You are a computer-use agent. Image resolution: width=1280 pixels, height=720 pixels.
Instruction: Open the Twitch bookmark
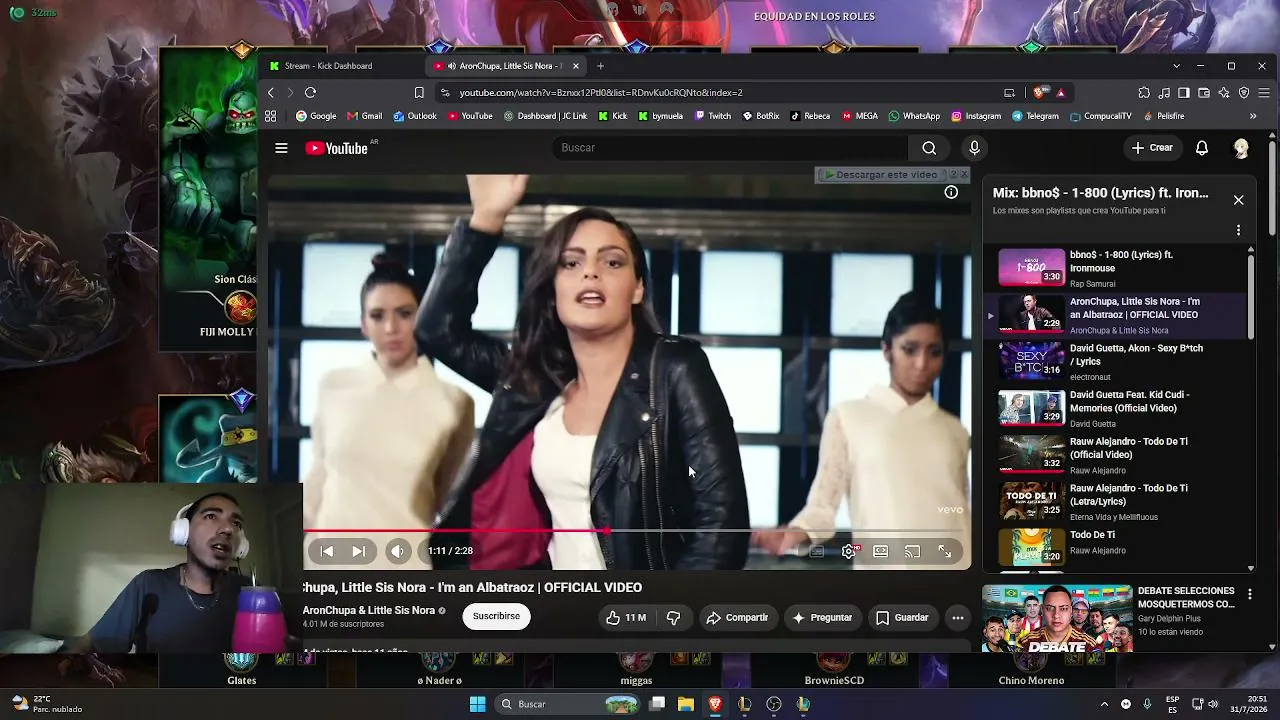coord(713,116)
